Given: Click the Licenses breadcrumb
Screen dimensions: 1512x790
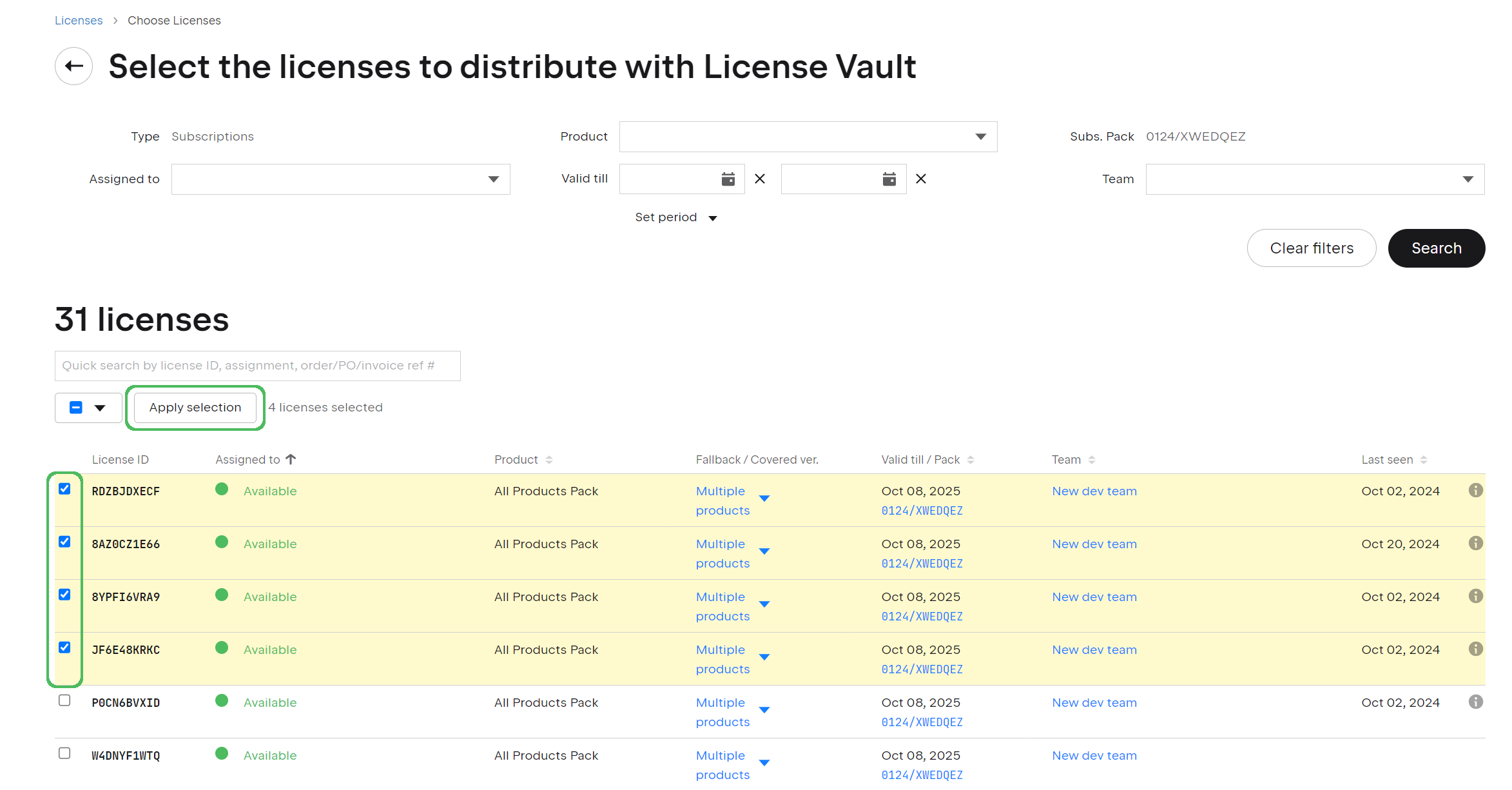Looking at the screenshot, I should (x=78, y=20).
